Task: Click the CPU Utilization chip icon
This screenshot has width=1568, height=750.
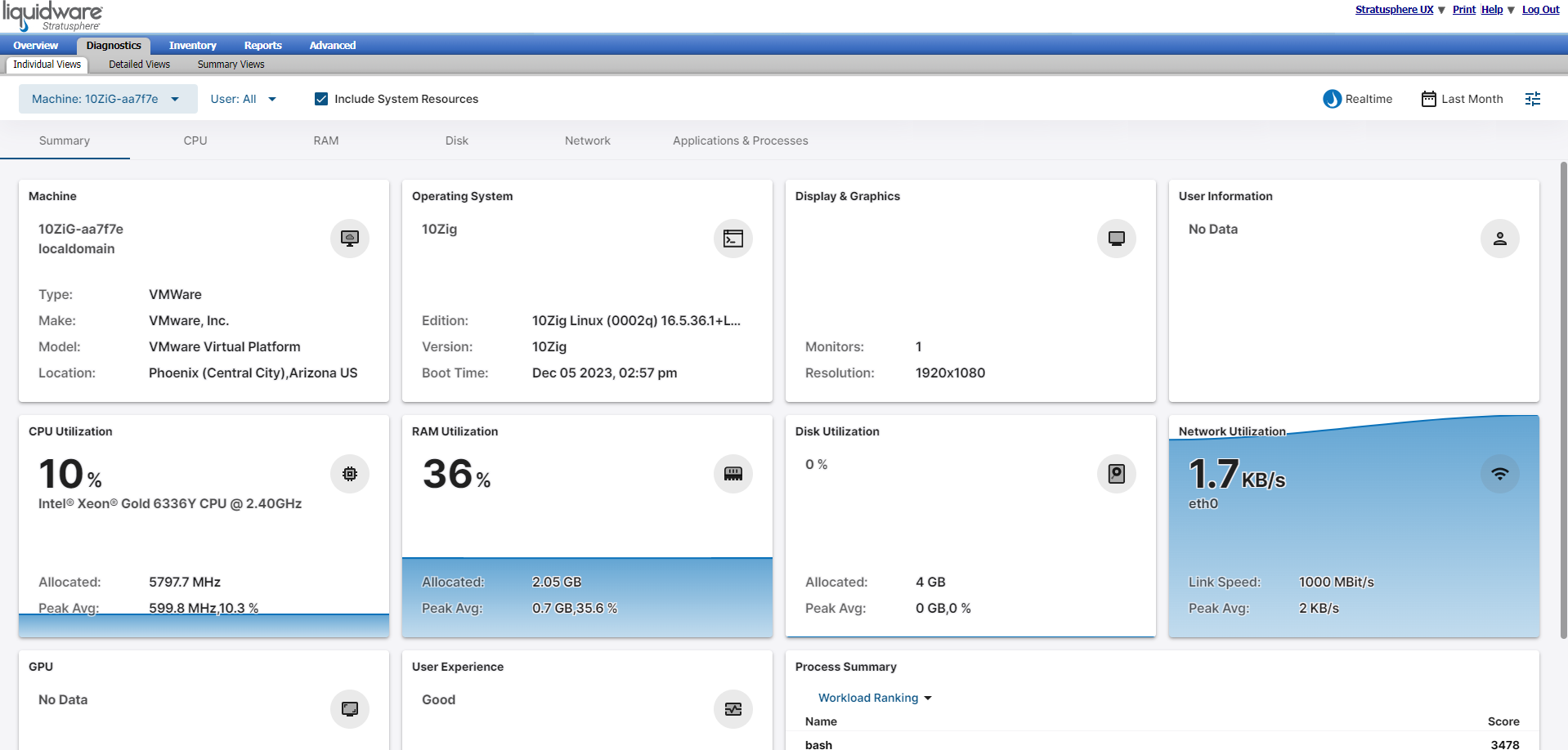Action: (350, 474)
